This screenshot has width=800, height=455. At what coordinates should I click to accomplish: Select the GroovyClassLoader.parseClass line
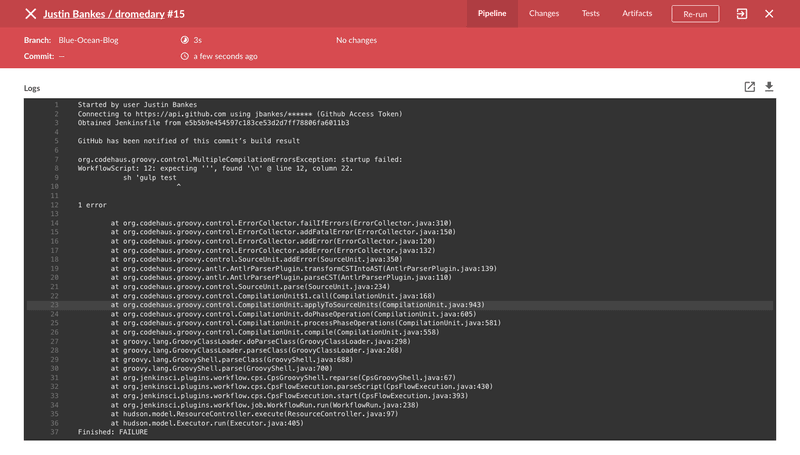(x=257, y=350)
